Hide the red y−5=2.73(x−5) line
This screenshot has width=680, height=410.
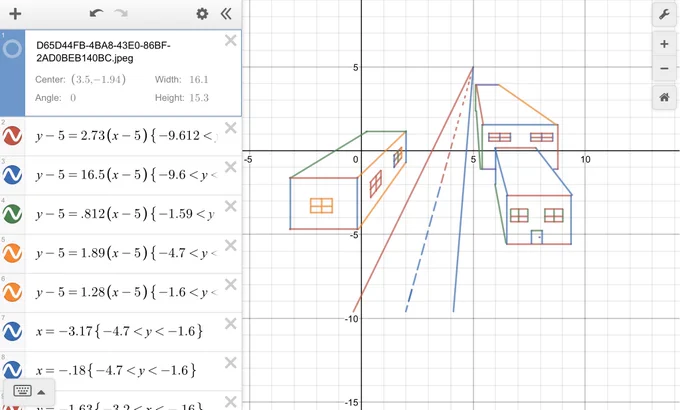pyautogui.click(x=12, y=135)
